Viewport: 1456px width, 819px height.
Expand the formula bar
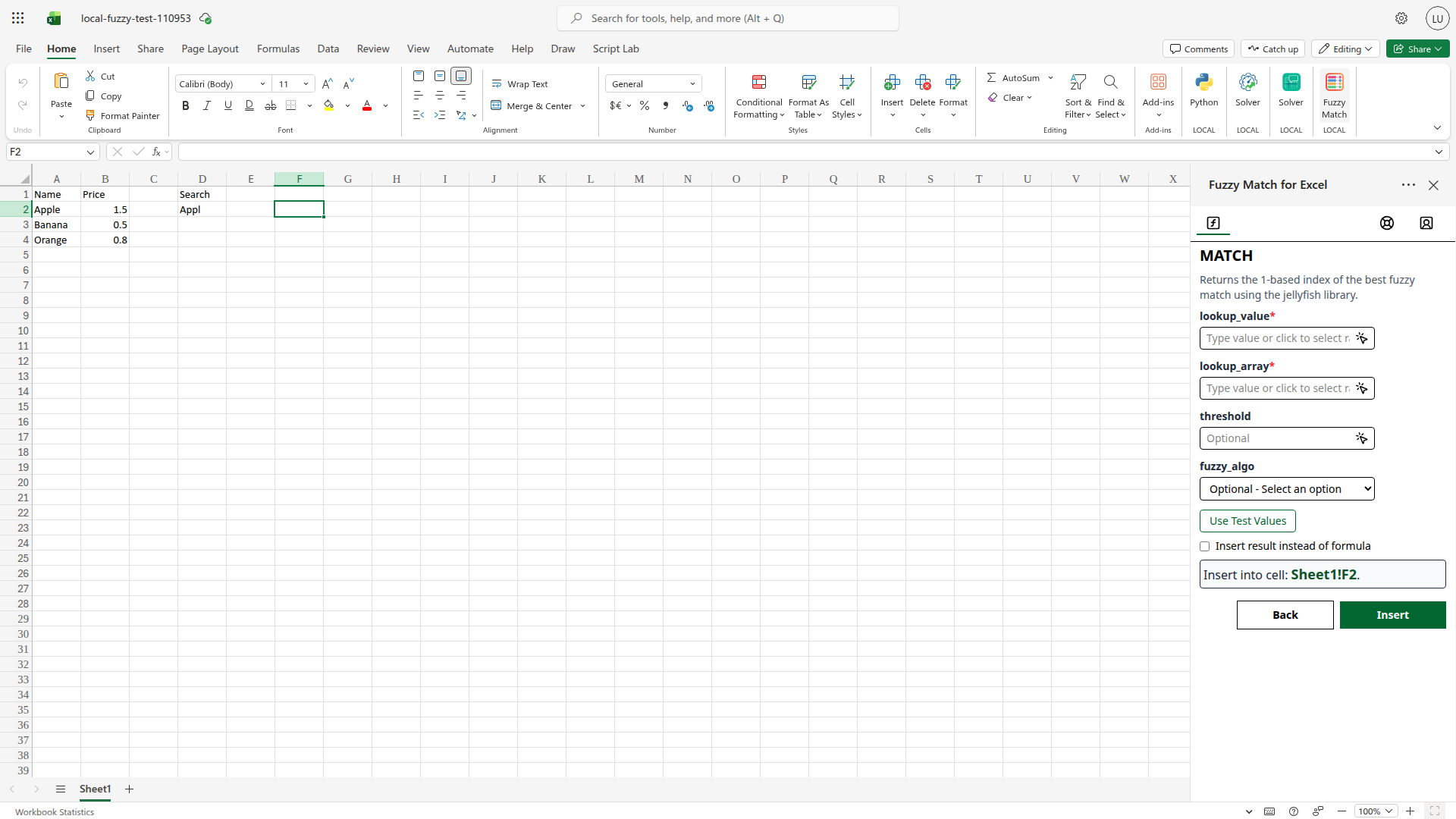[1439, 152]
